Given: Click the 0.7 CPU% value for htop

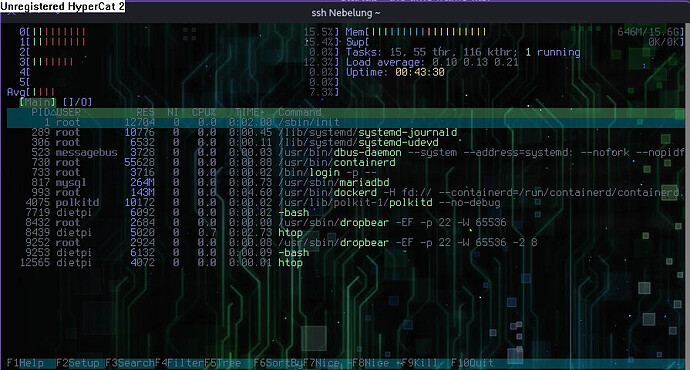Looking at the screenshot, I should point(207,233).
